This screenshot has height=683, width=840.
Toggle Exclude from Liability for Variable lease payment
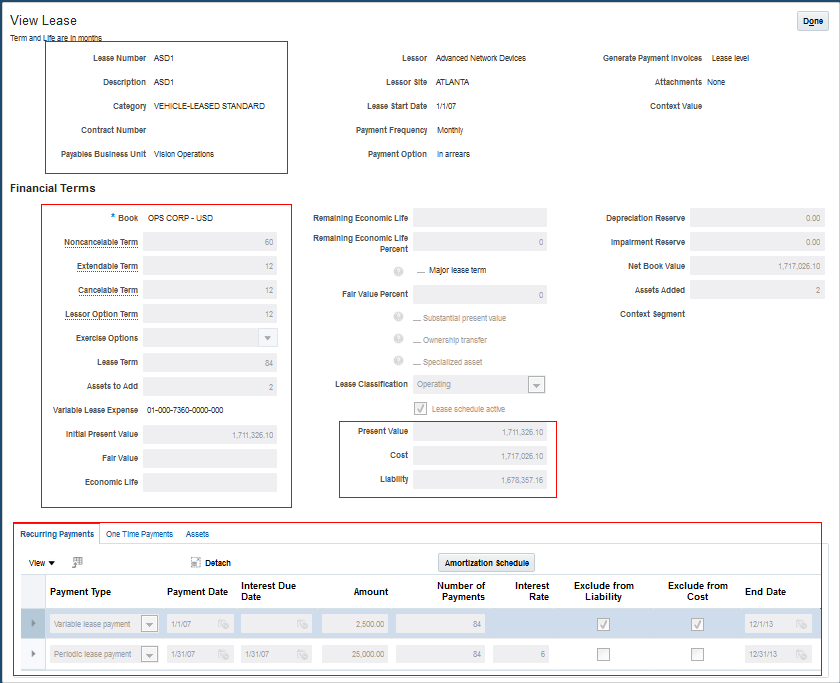click(x=603, y=624)
